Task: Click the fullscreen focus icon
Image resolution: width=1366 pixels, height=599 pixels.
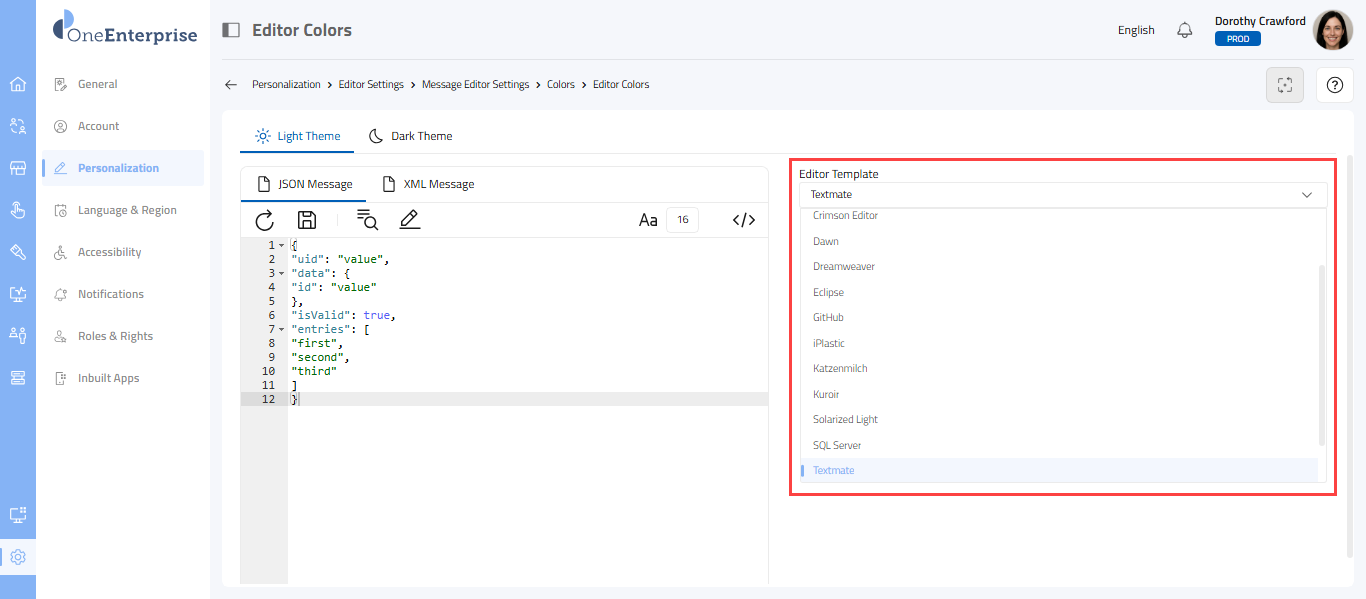Action: pos(1285,85)
